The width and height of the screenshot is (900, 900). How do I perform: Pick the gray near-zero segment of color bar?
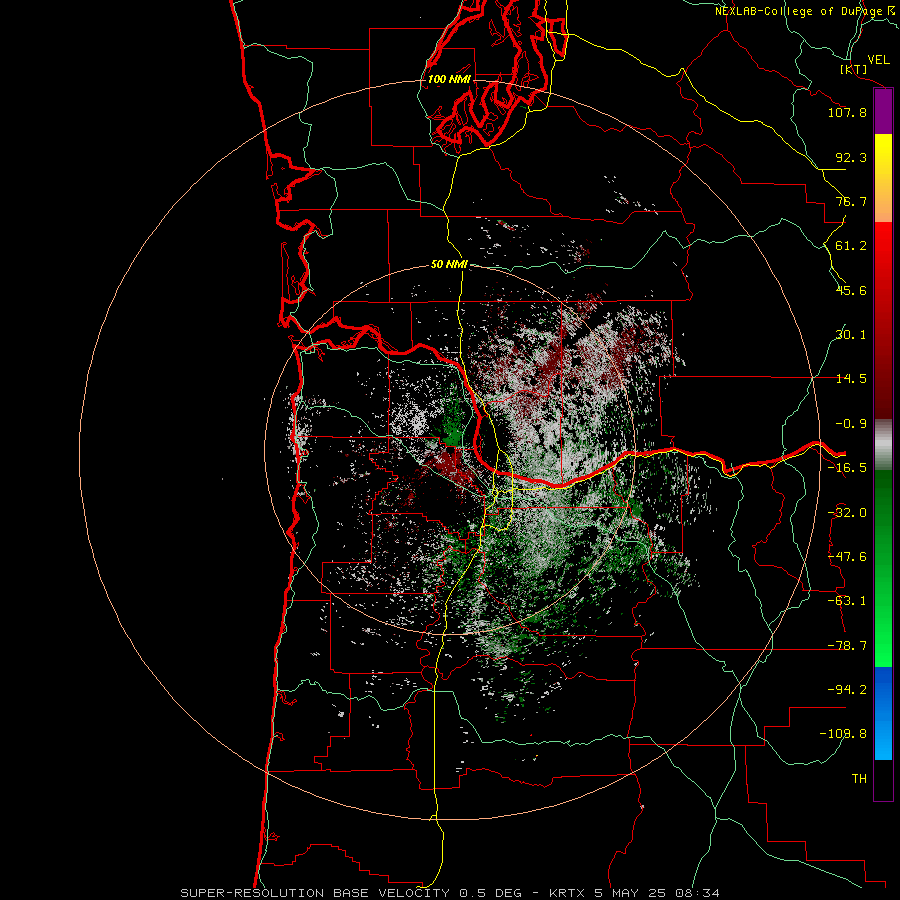tap(883, 445)
